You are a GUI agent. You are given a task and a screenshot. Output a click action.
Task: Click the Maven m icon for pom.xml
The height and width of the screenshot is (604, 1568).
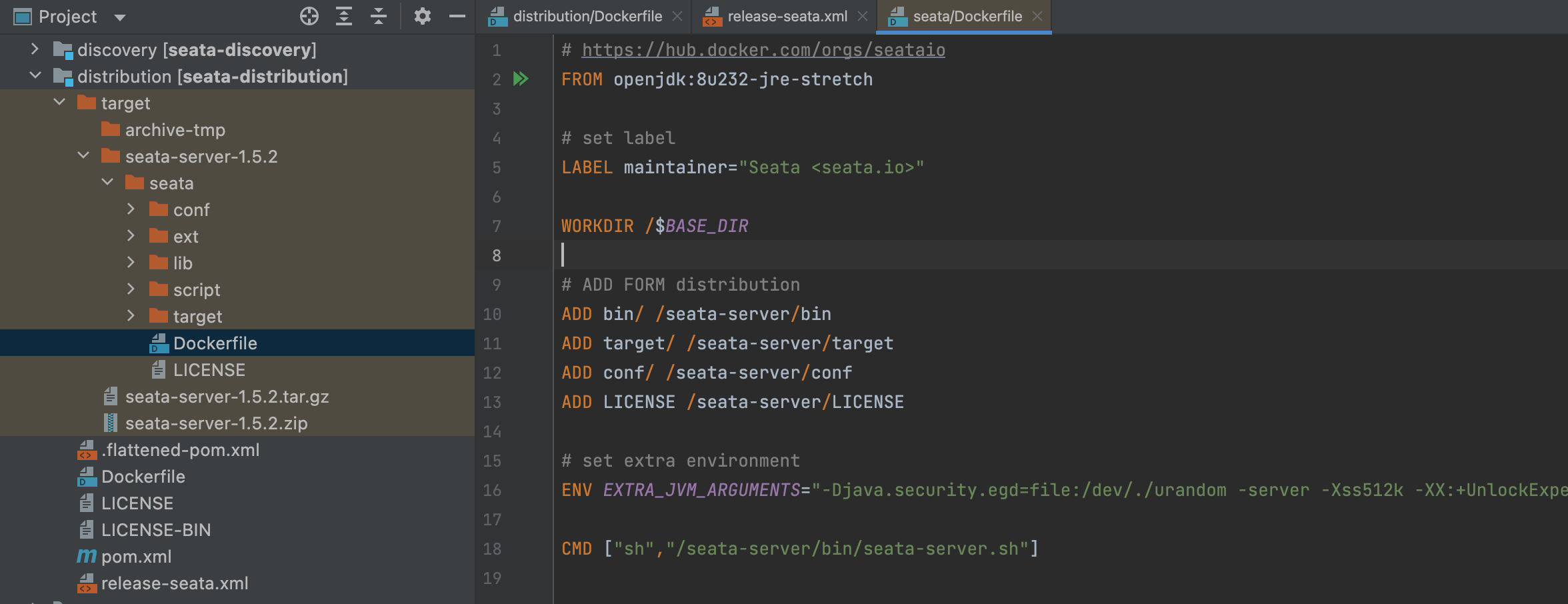pyautogui.click(x=87, y=556)
